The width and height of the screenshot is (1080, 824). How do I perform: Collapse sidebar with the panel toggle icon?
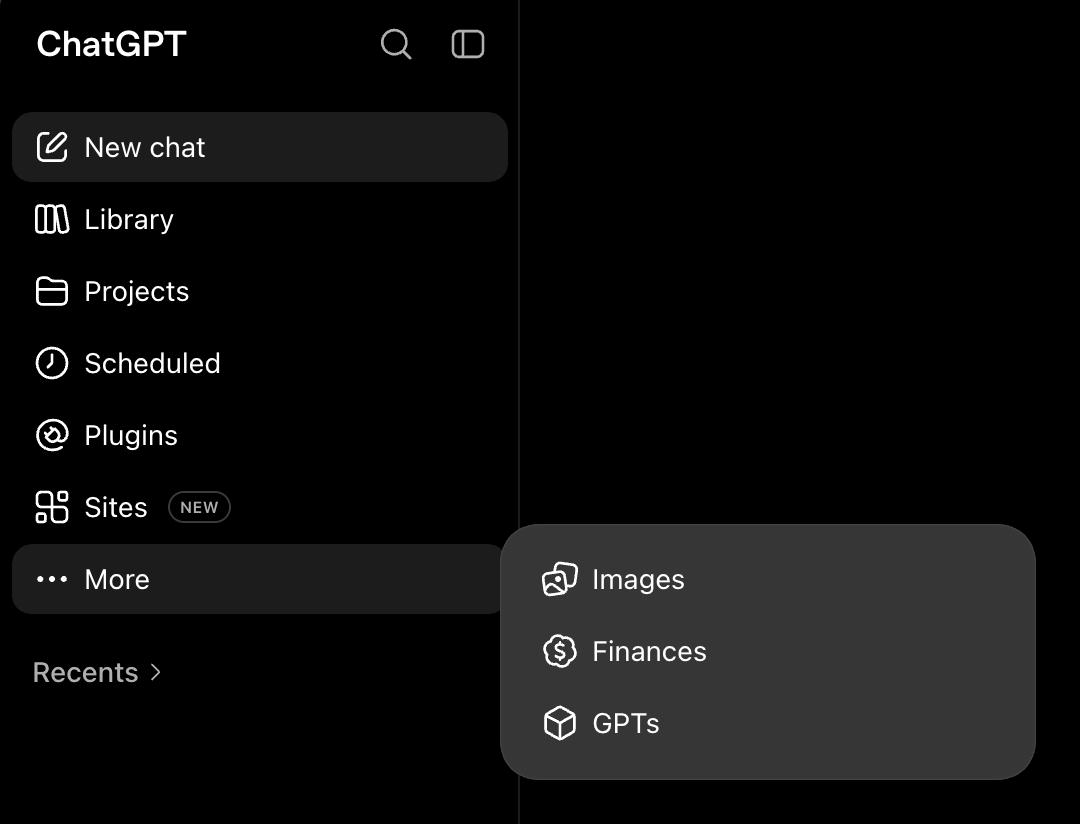pyautogui.click(x=468, y=44)
